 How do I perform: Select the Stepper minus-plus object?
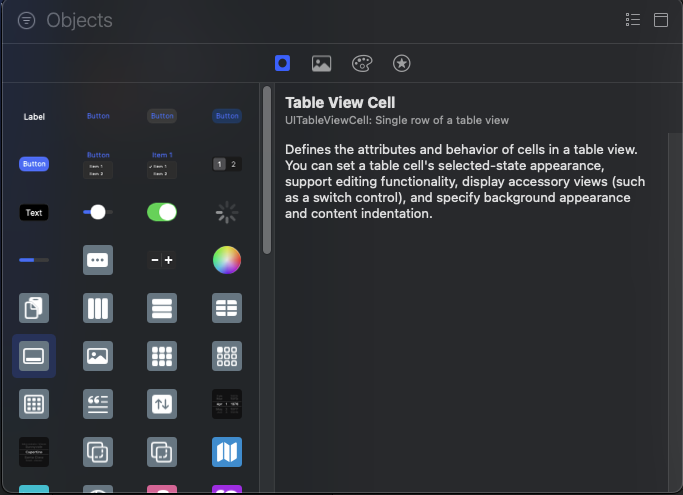[x=162, y=260]
